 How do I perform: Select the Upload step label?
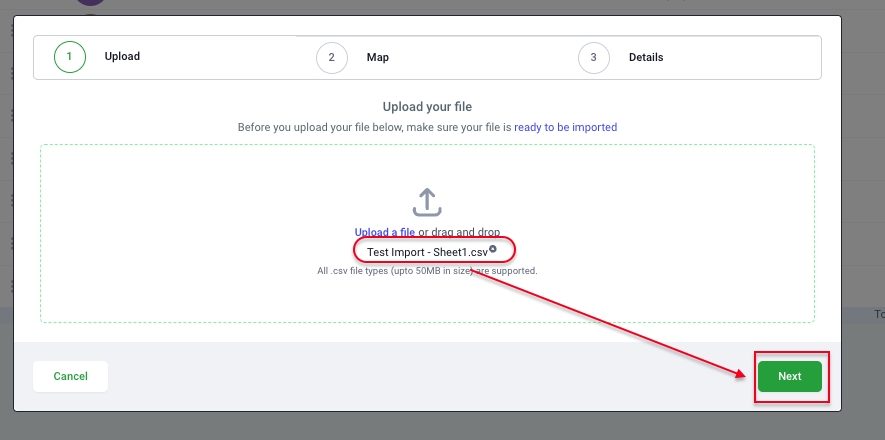click(x=122, y=57)
